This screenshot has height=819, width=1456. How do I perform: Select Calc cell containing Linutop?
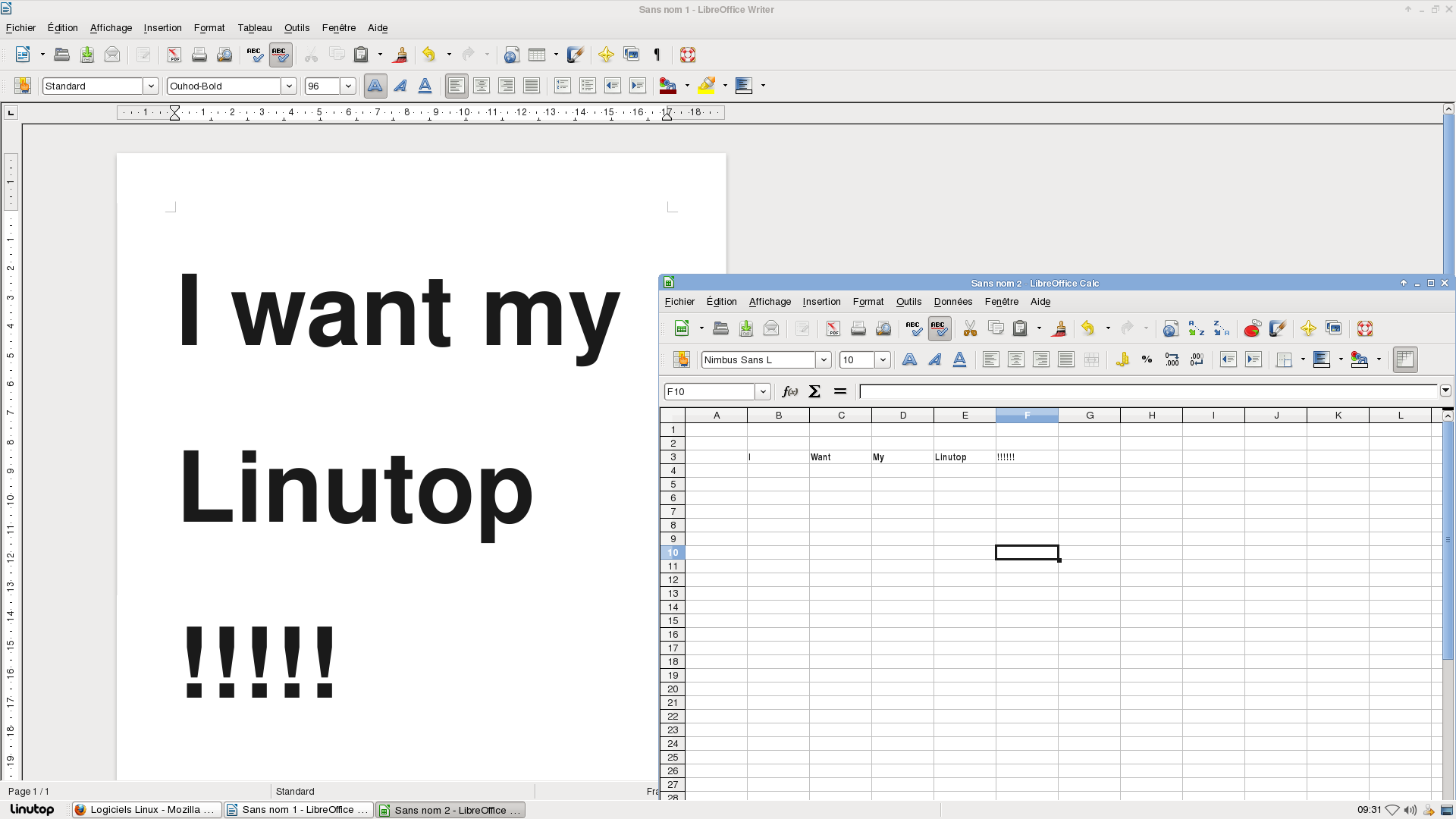coord(965,457)
